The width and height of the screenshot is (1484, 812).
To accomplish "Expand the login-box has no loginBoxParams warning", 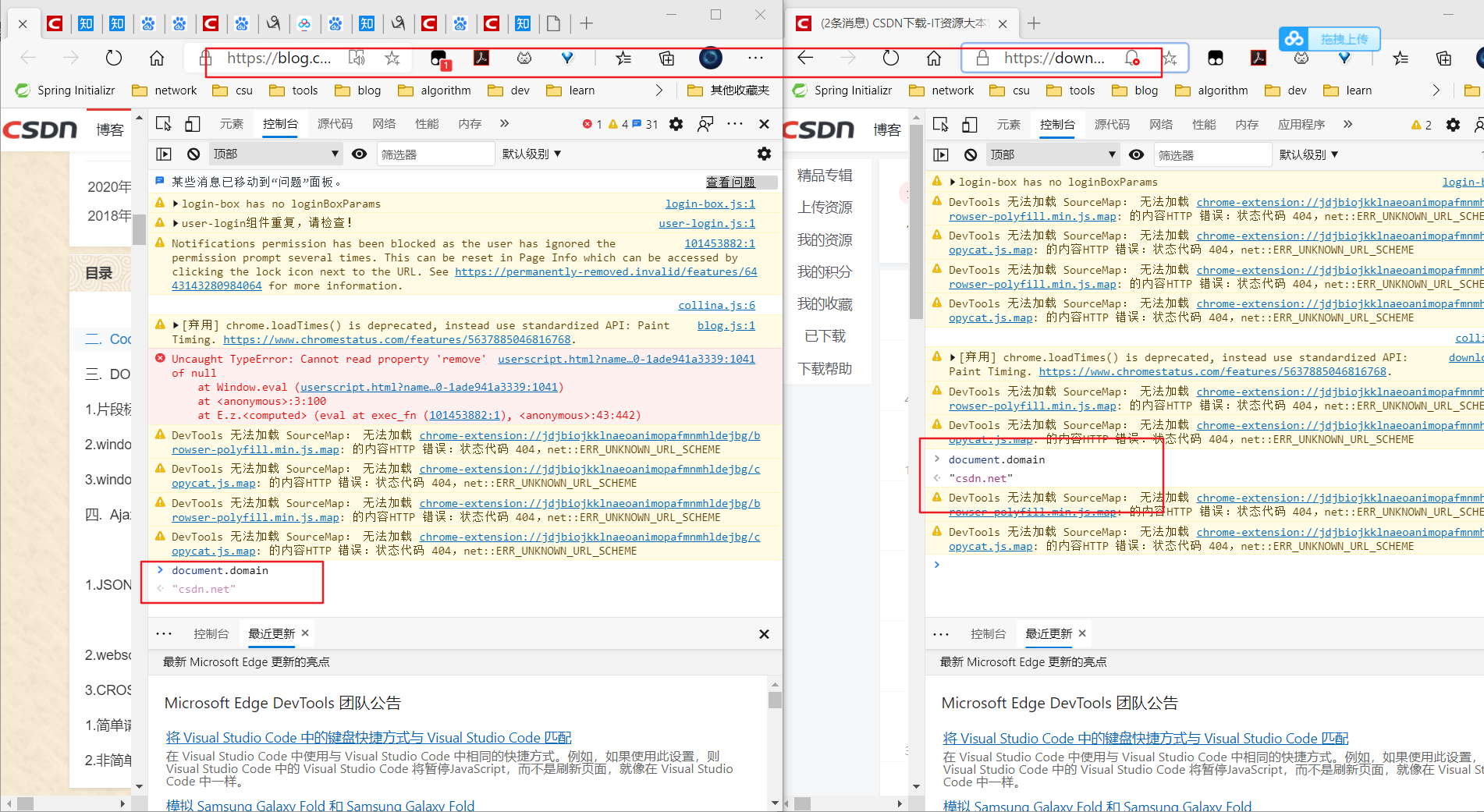I will pos(176,204).
